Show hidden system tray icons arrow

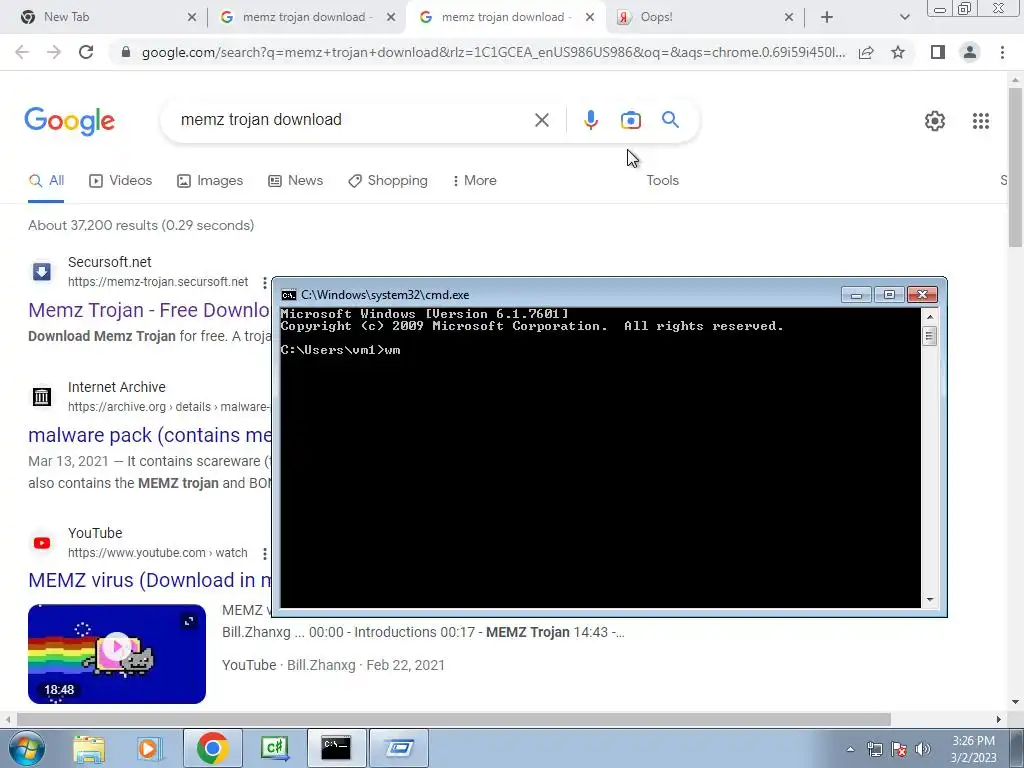click(x=850, y=749)
